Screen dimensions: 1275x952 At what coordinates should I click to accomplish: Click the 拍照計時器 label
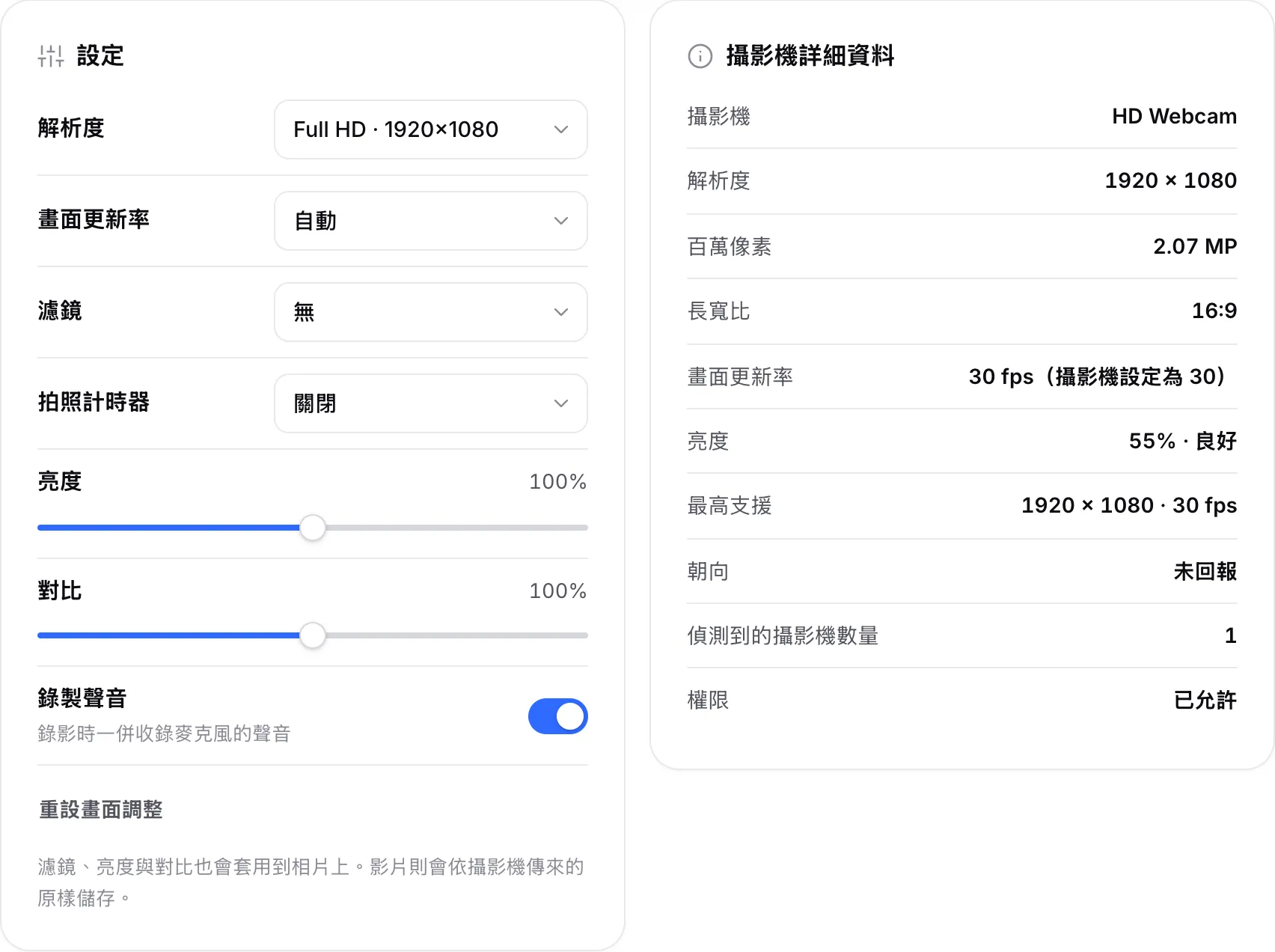[94, 402]
